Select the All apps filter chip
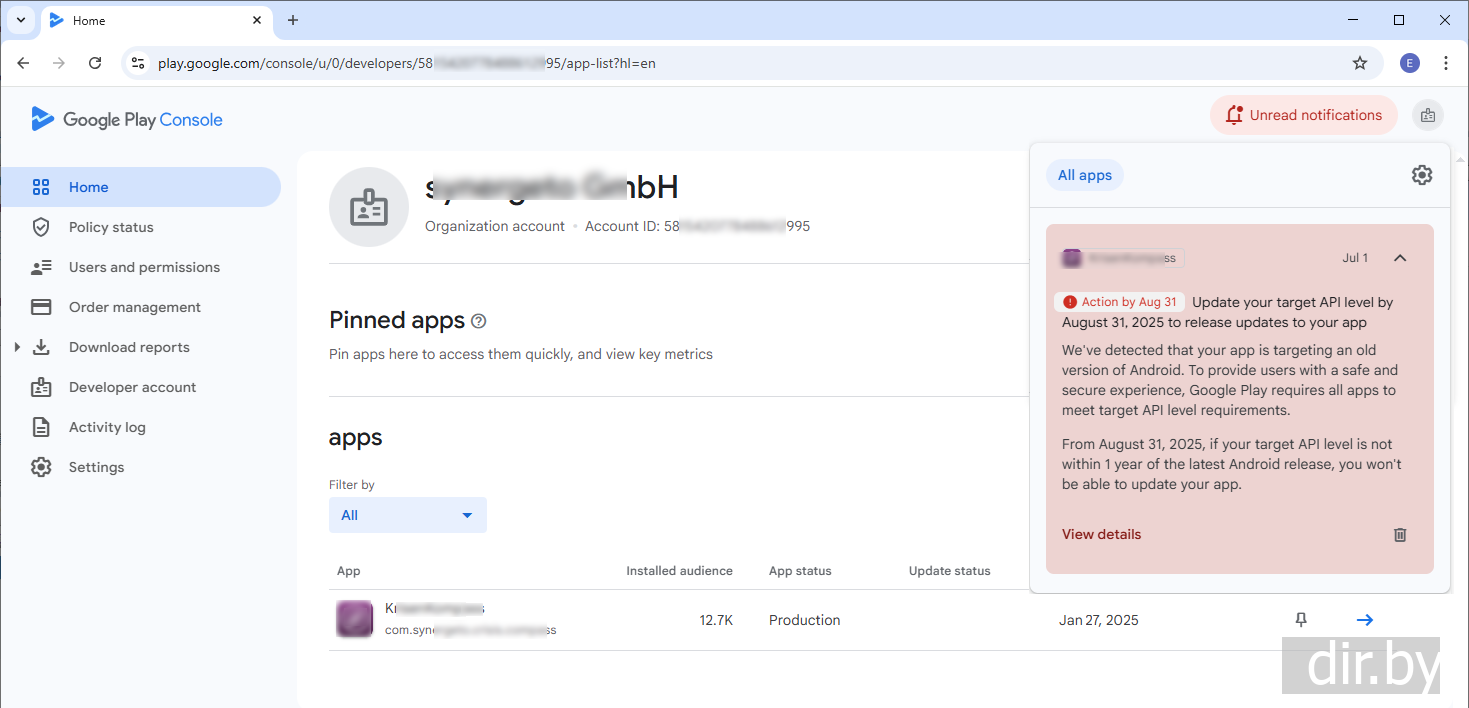1469x708 pixels. coord(1085,175)
